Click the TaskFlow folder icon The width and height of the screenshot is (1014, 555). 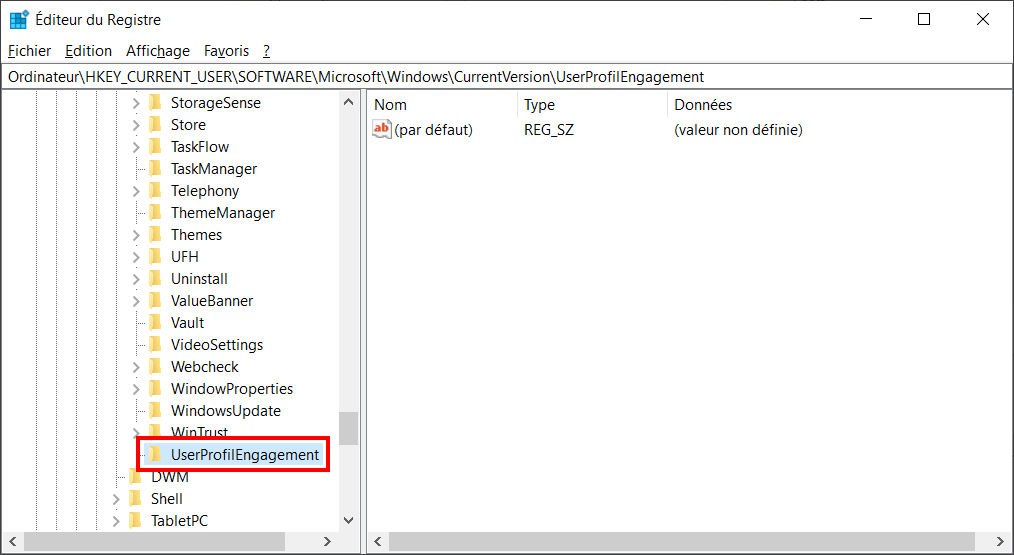click(155, 146)
